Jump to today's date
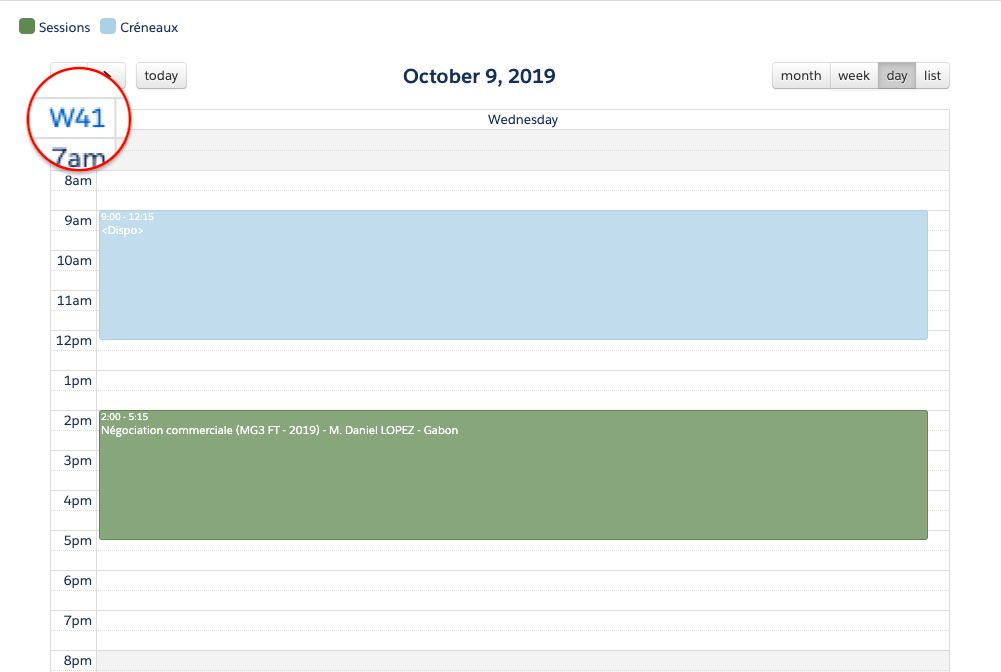 coord(161,76)
